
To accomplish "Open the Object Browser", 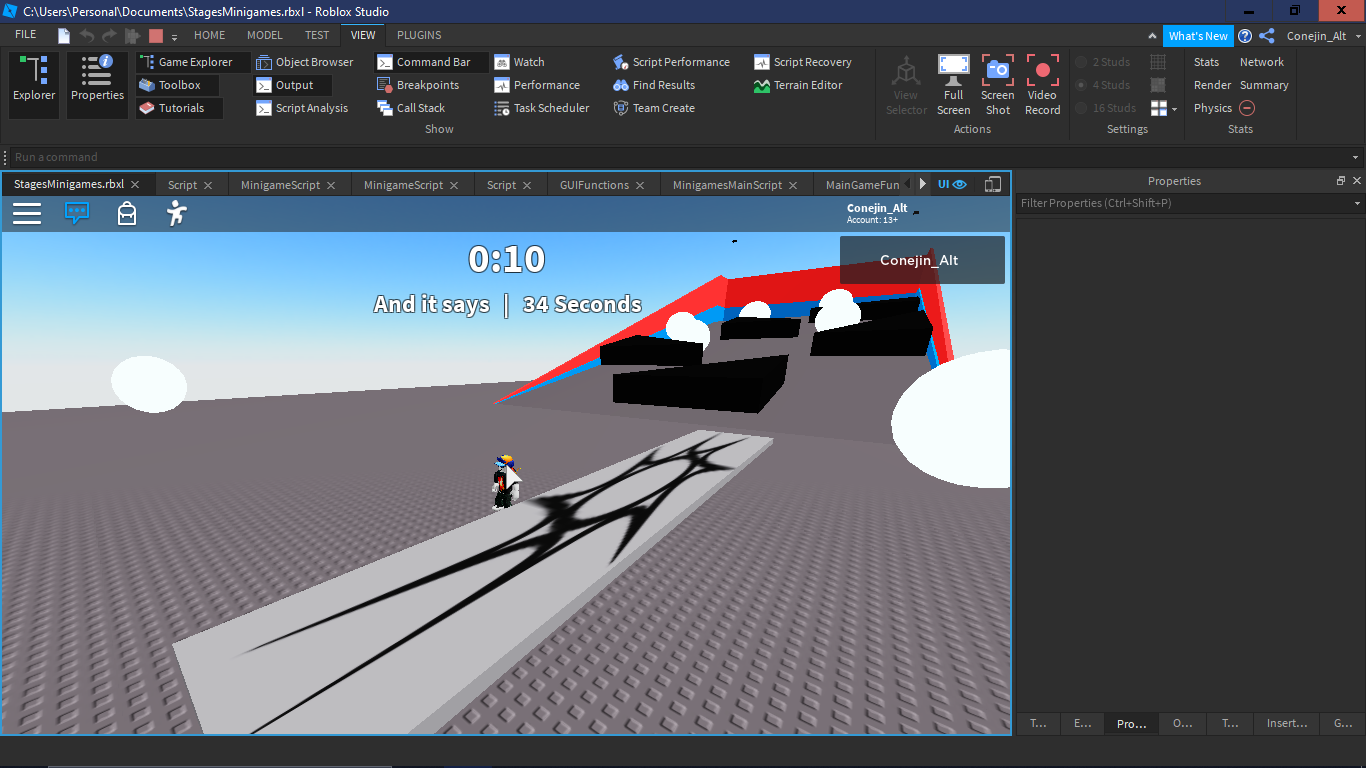I will coord(304,62).
